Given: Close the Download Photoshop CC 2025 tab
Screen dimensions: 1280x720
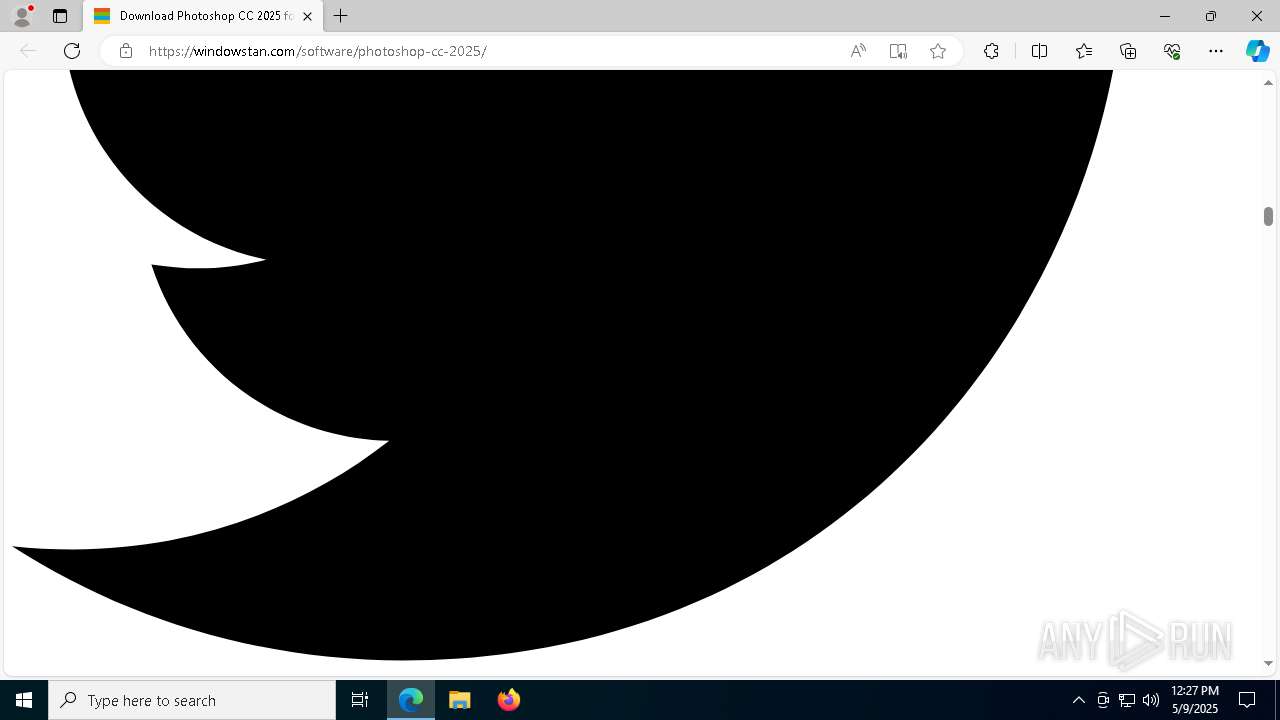Looking at the screenshot, I should click(x=307, y=16).
